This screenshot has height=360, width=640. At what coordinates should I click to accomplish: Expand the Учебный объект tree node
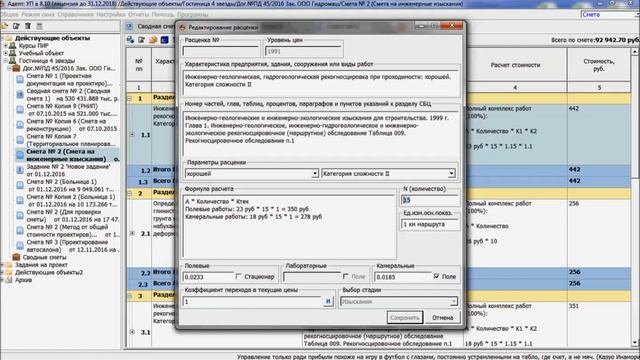click(6, 53)
